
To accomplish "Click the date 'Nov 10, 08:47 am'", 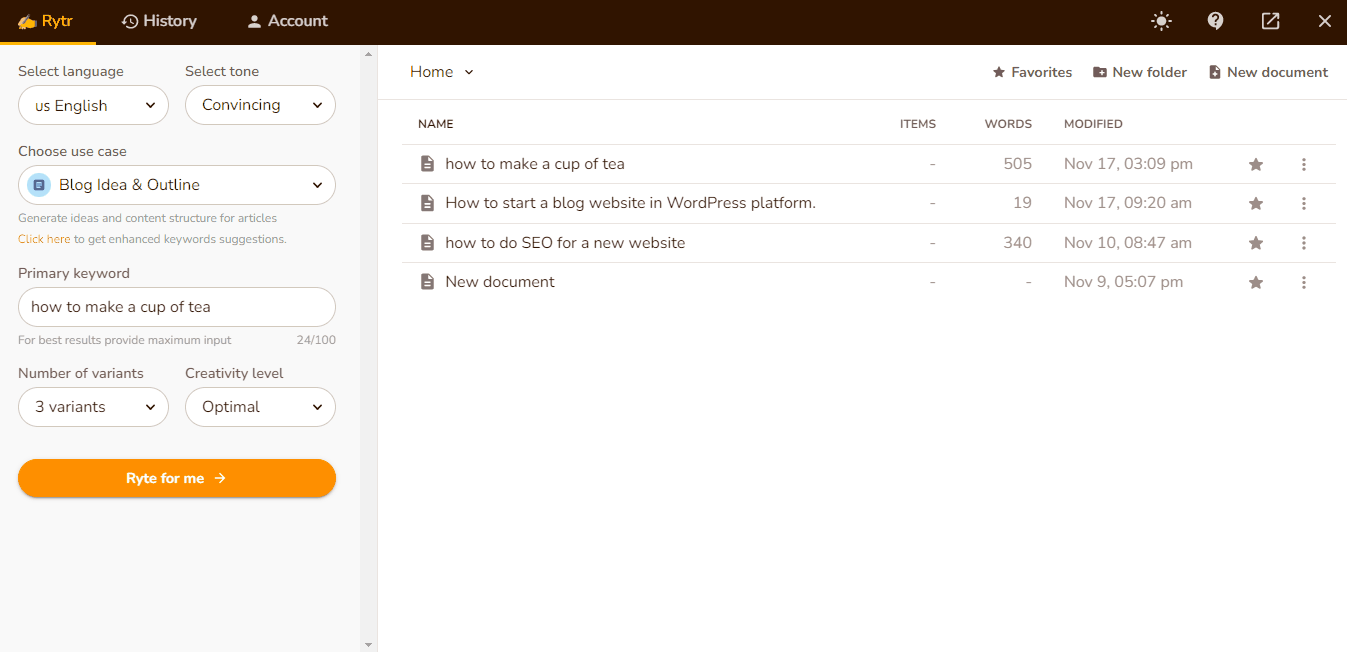I will 1128,243.
